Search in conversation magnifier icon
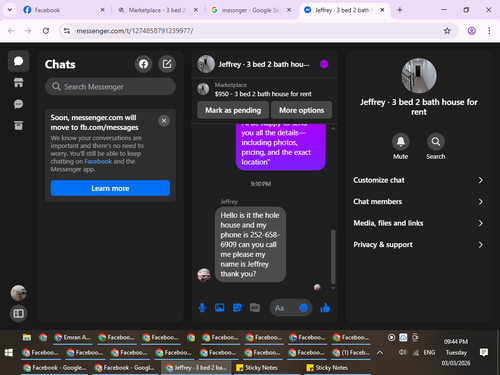This screenshot has height=375, width=500. pyautogui.click(x=436, y=142)
